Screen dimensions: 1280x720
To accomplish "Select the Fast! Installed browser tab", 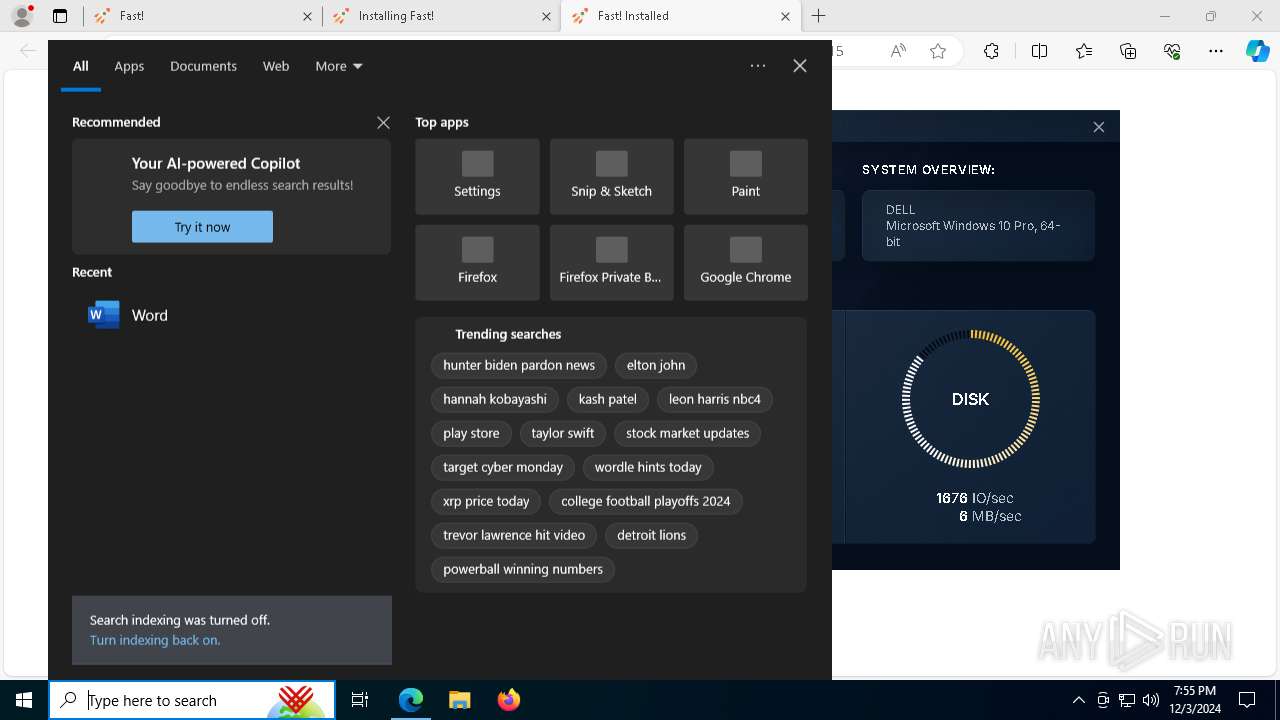I will tap(680, 16).
